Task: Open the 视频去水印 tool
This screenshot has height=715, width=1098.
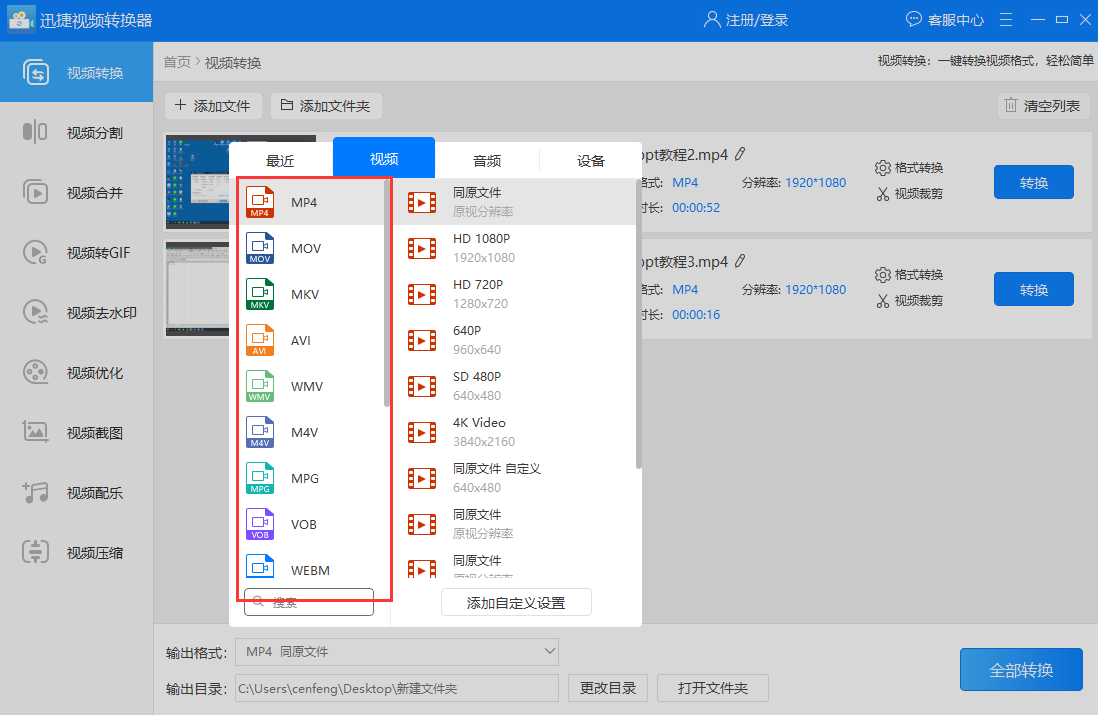Action: click(x=76, y=312)
